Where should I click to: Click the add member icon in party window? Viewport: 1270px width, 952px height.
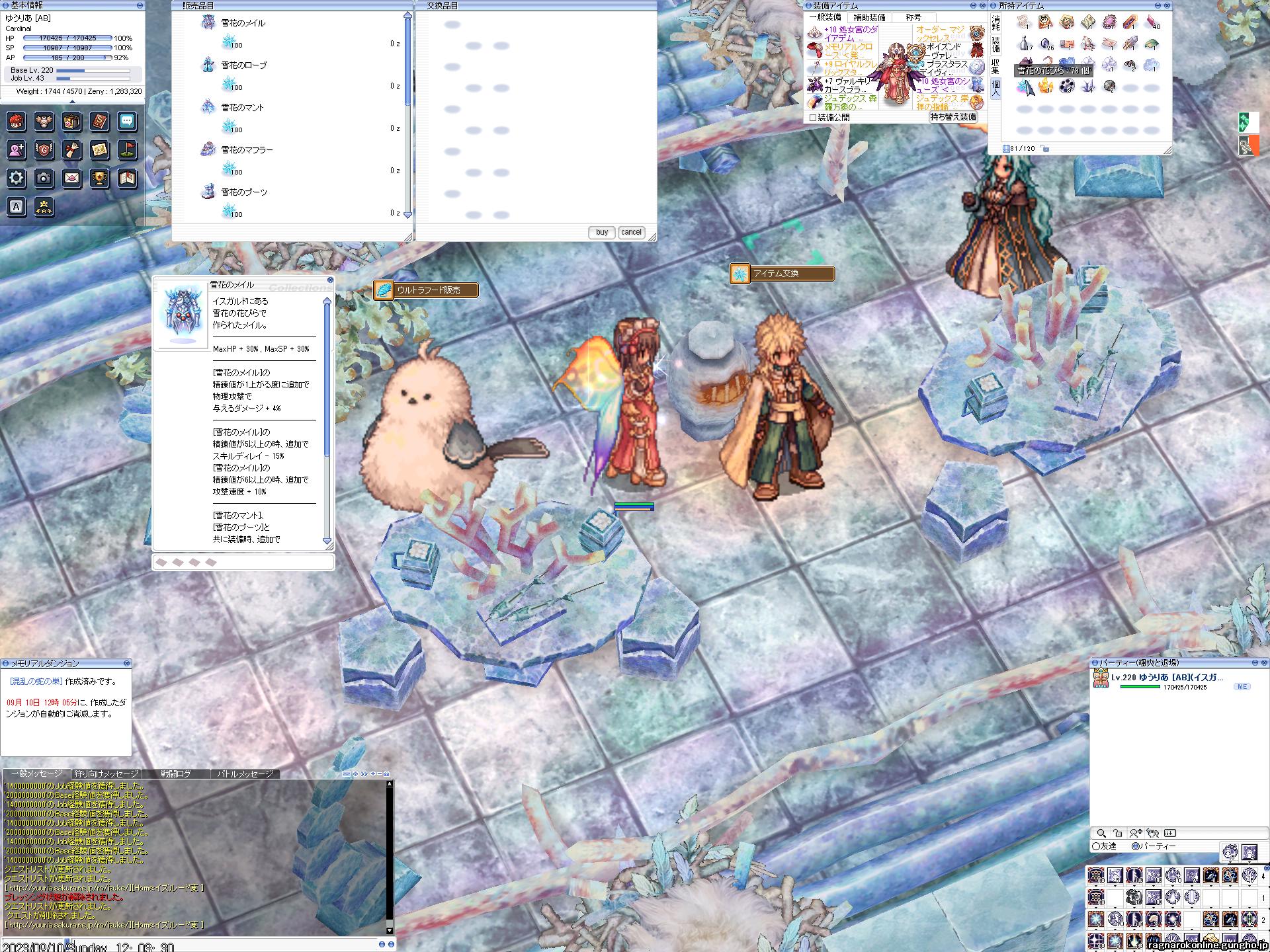click(x=1136, y=833)
